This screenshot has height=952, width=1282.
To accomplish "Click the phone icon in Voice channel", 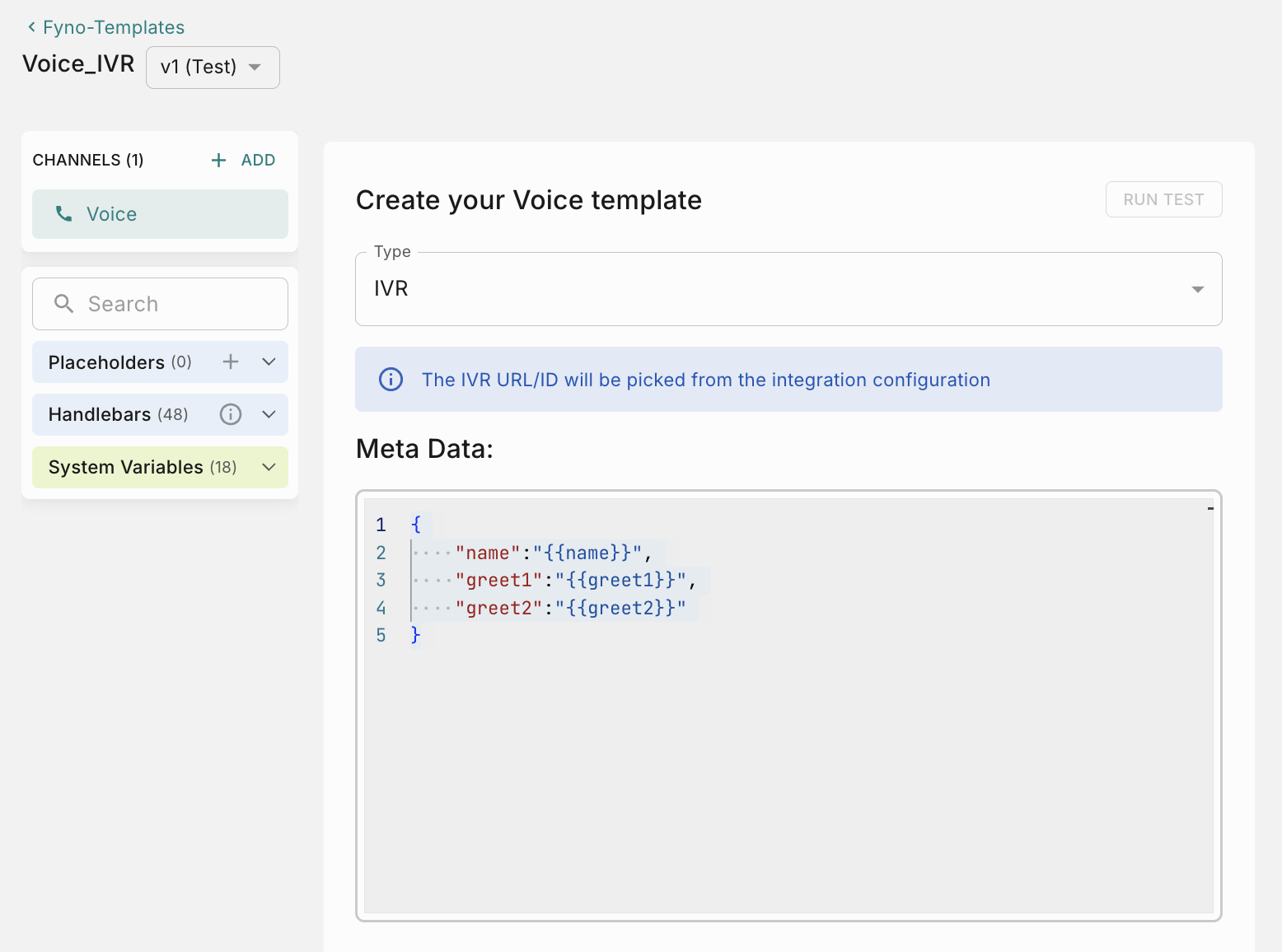I will click(63, 214).
